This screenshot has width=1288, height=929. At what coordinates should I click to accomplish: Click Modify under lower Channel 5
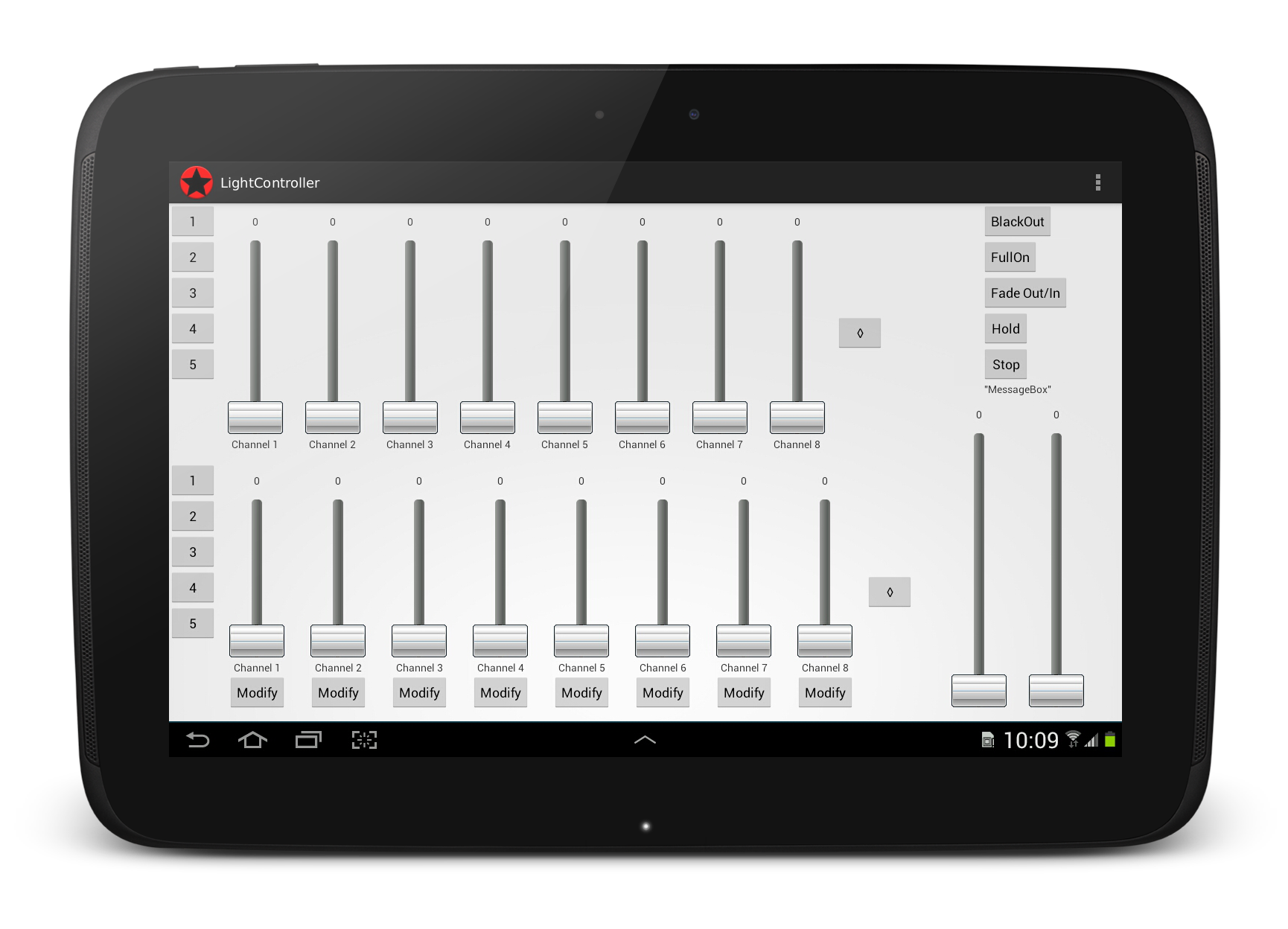(581, 693)
